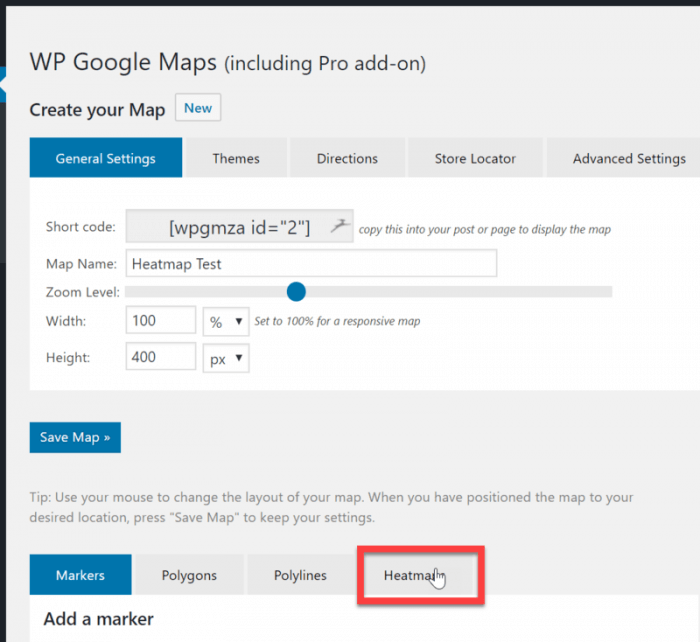Click the Save Map button
The image size is (700, 642).
(75, 437)
